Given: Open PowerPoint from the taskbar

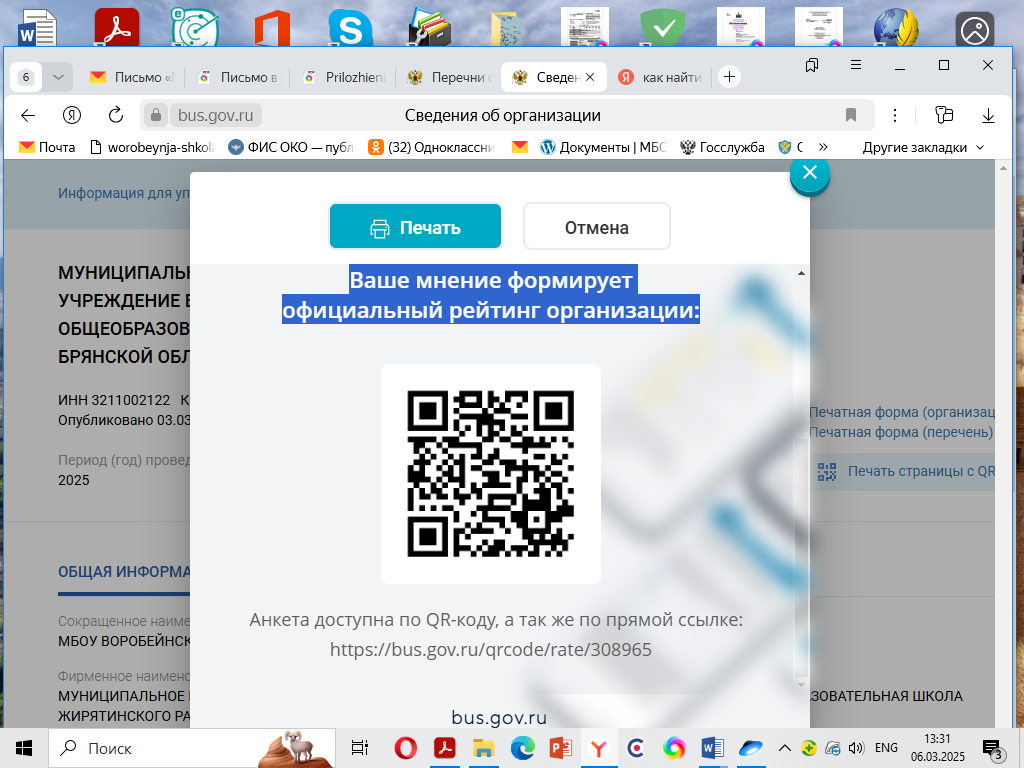Looking at the screenshot, I should 560,748.
